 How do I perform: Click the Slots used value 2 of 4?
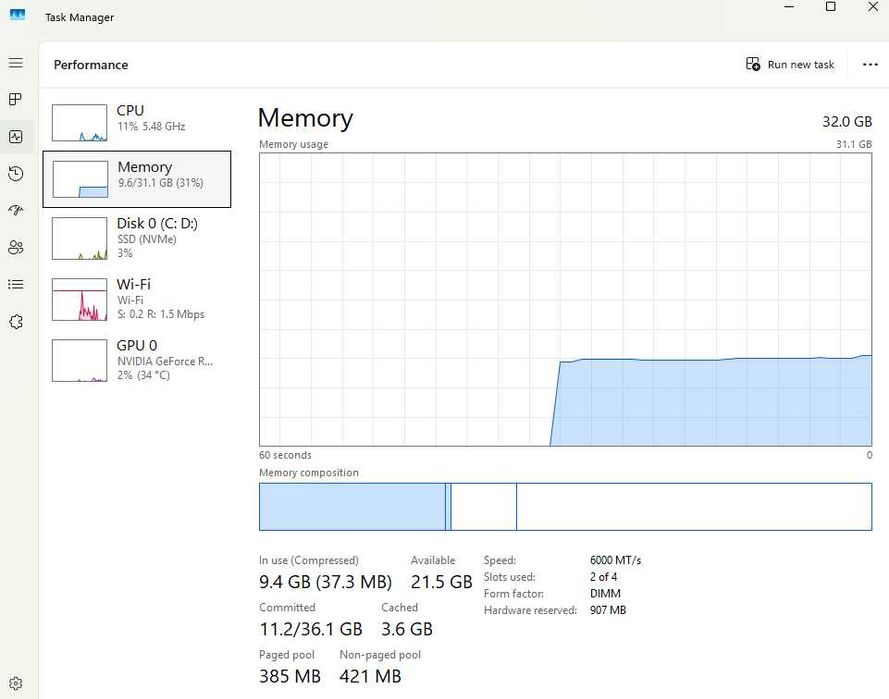tap(603, 577)
